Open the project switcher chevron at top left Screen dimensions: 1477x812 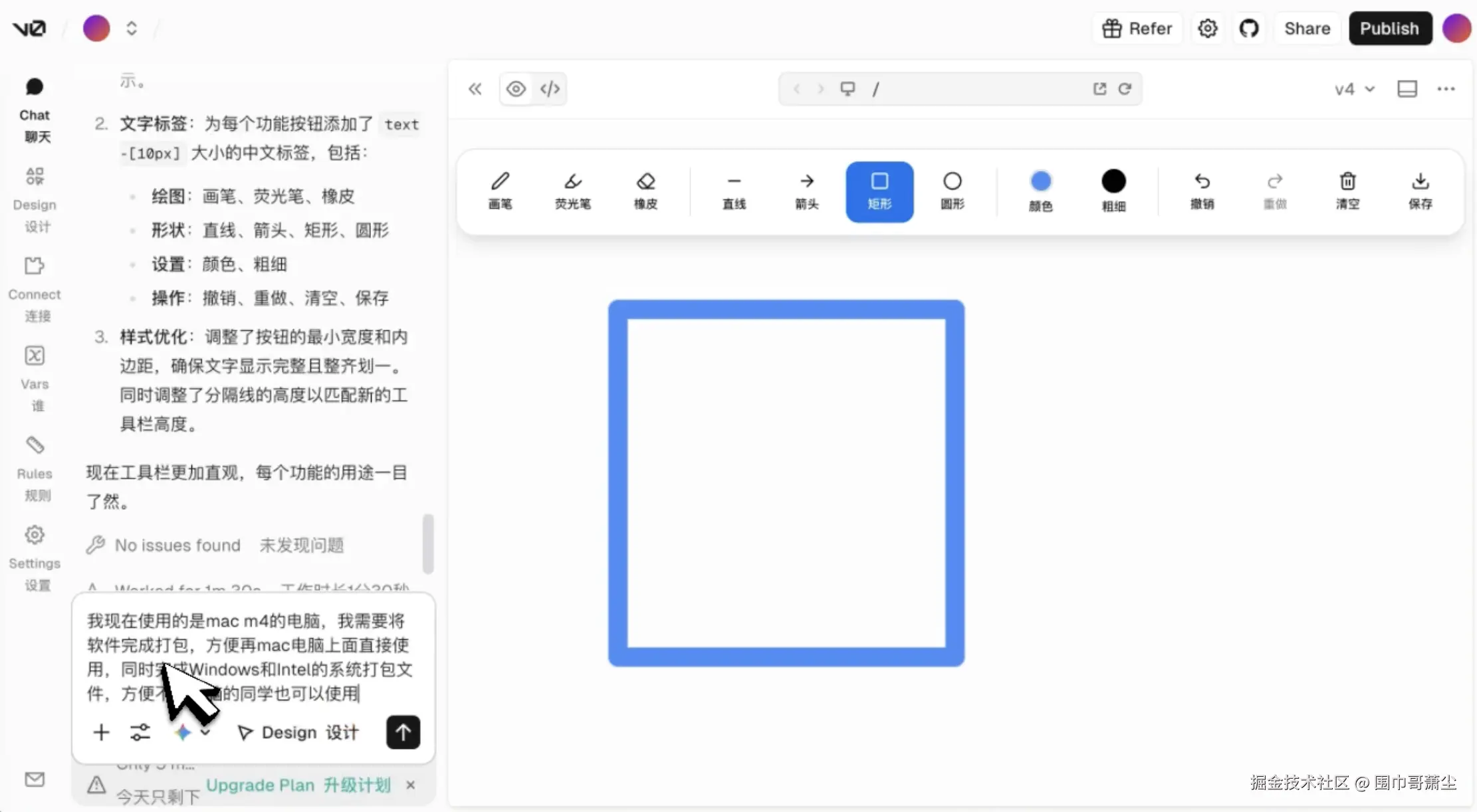tap(131, 28)
